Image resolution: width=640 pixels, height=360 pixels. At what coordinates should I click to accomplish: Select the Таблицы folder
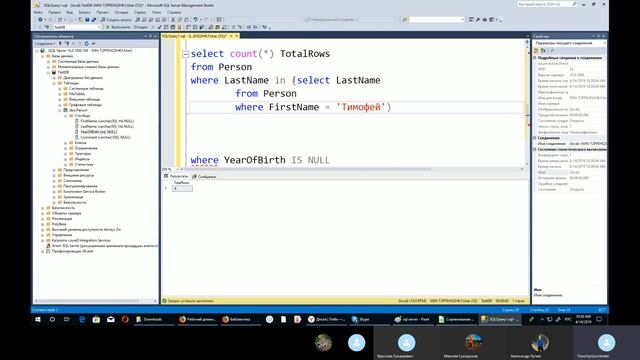71,83
